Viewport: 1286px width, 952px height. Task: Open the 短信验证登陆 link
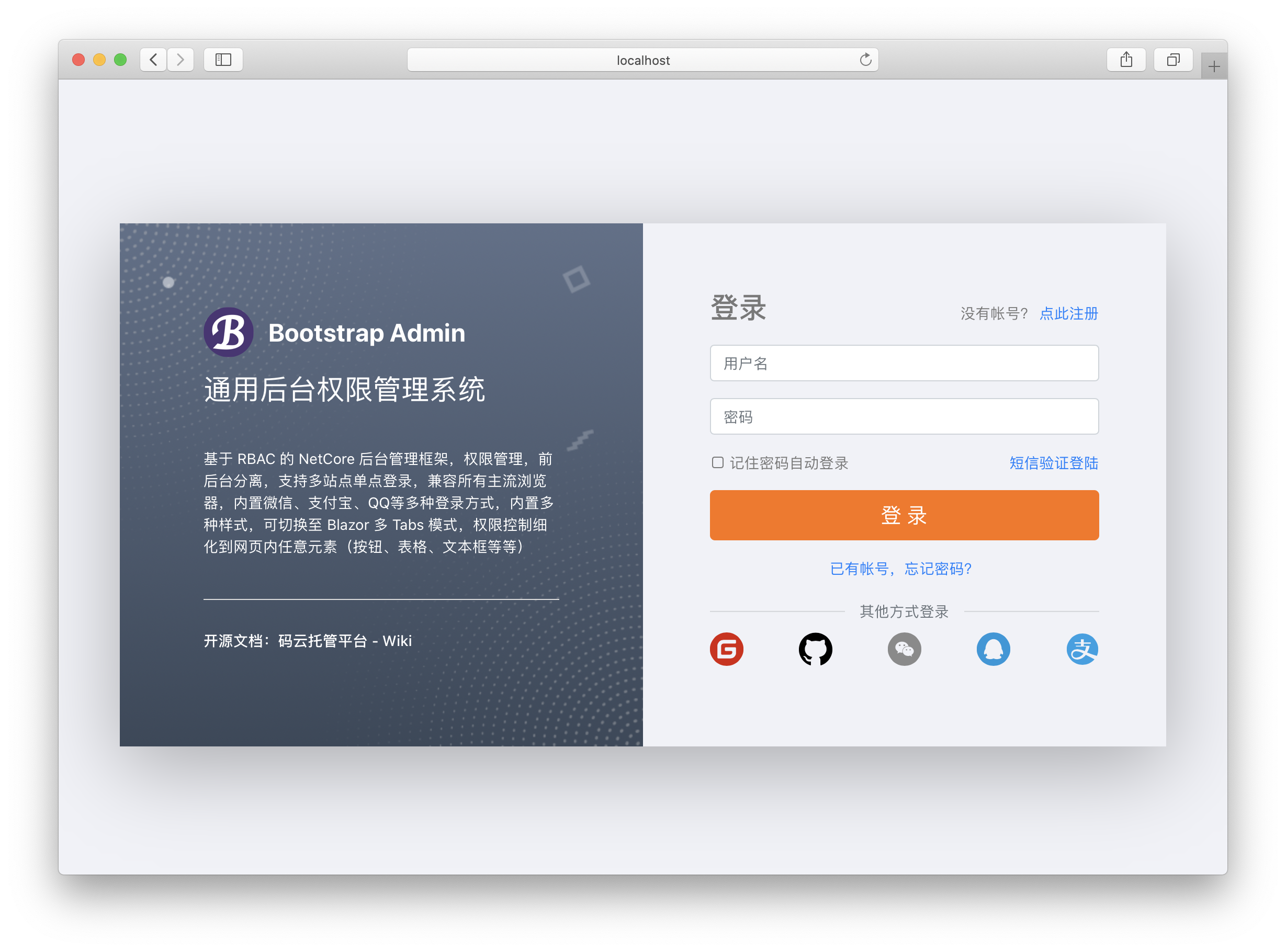point(1054,463)
